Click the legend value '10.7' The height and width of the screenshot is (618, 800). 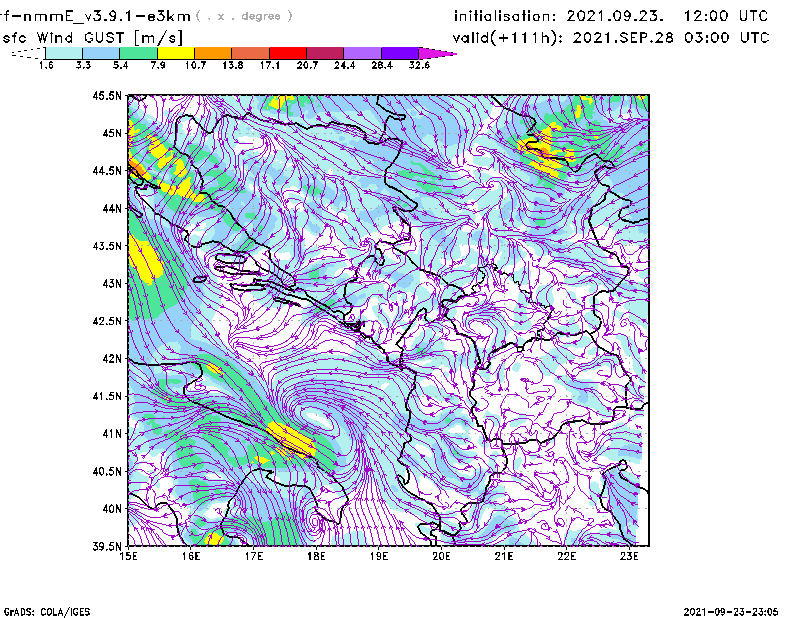coord(195,65)
